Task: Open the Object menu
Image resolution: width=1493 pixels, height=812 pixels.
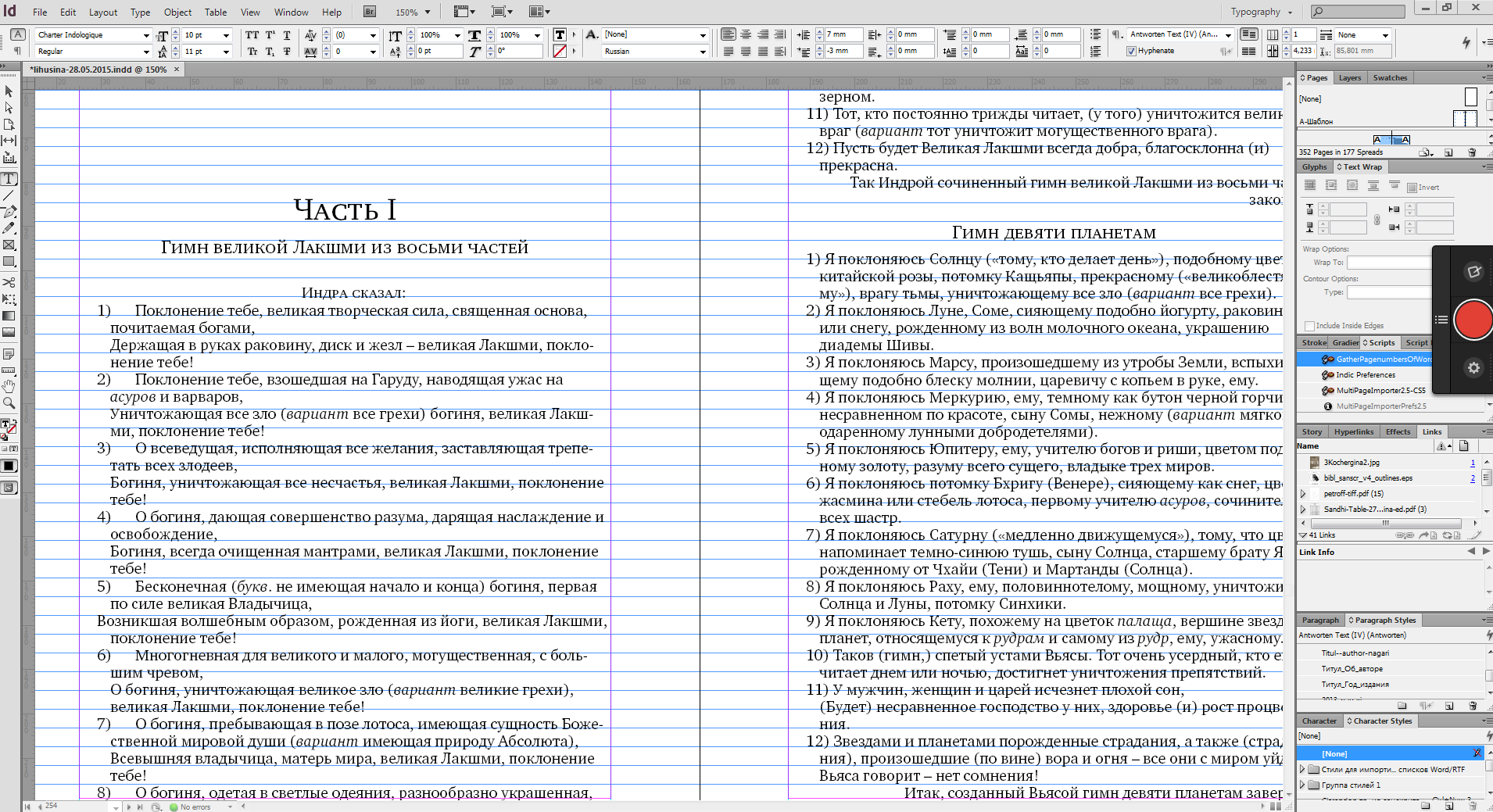Action: coord(177,12)
